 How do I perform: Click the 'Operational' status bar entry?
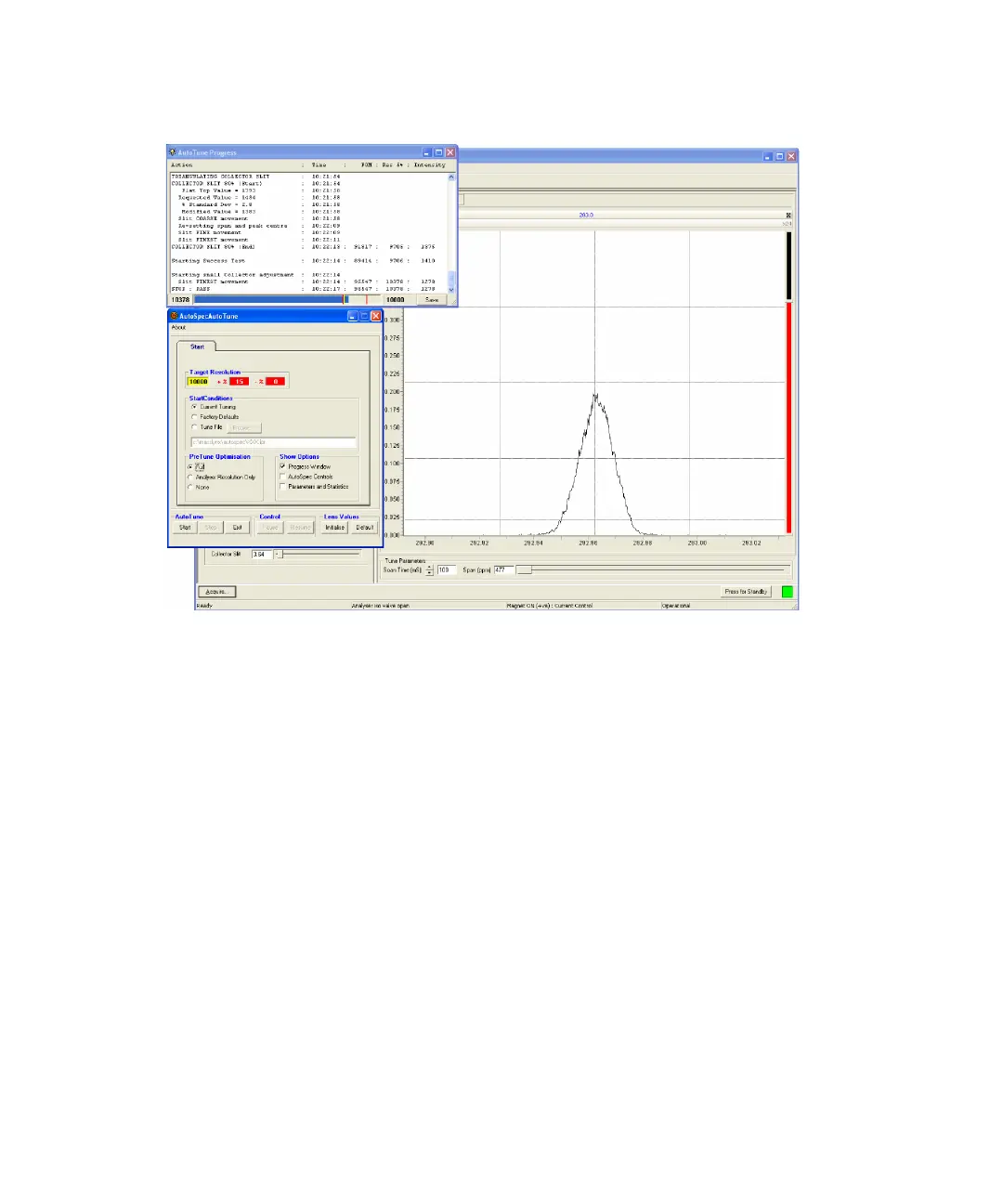[676, 606]
